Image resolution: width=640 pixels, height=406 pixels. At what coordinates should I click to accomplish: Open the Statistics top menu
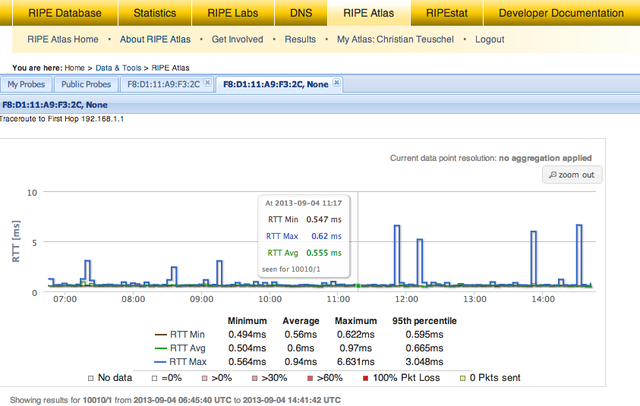(155, 13)
